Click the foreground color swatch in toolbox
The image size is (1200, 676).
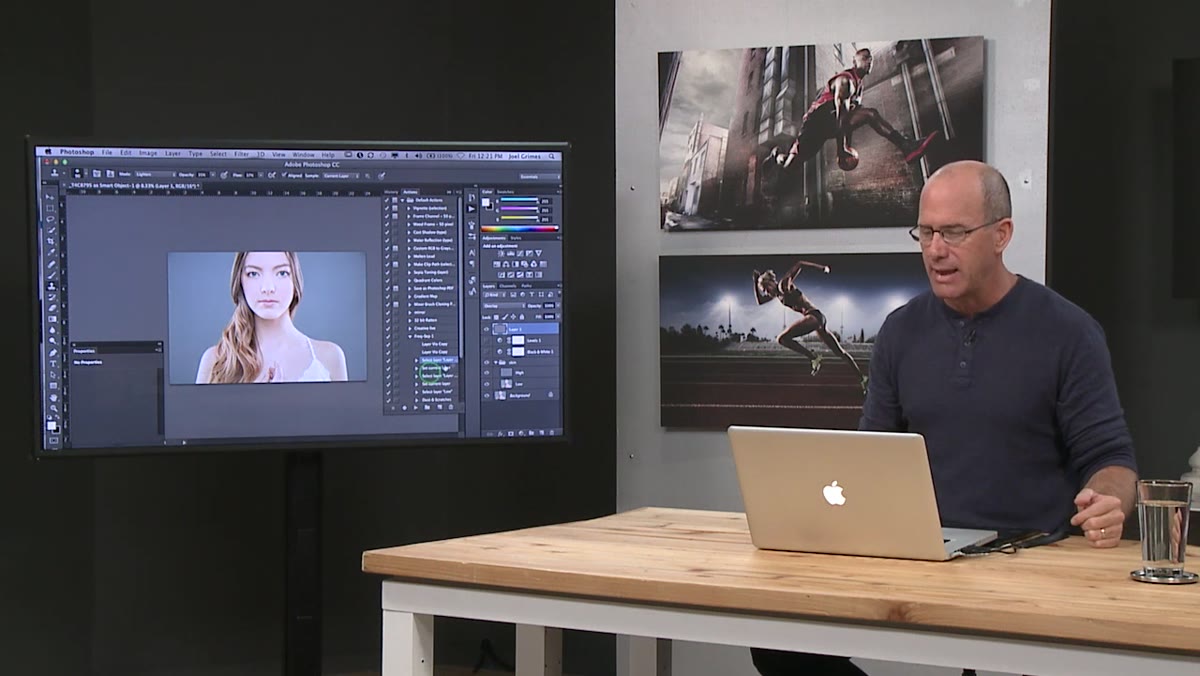[51, 426]
